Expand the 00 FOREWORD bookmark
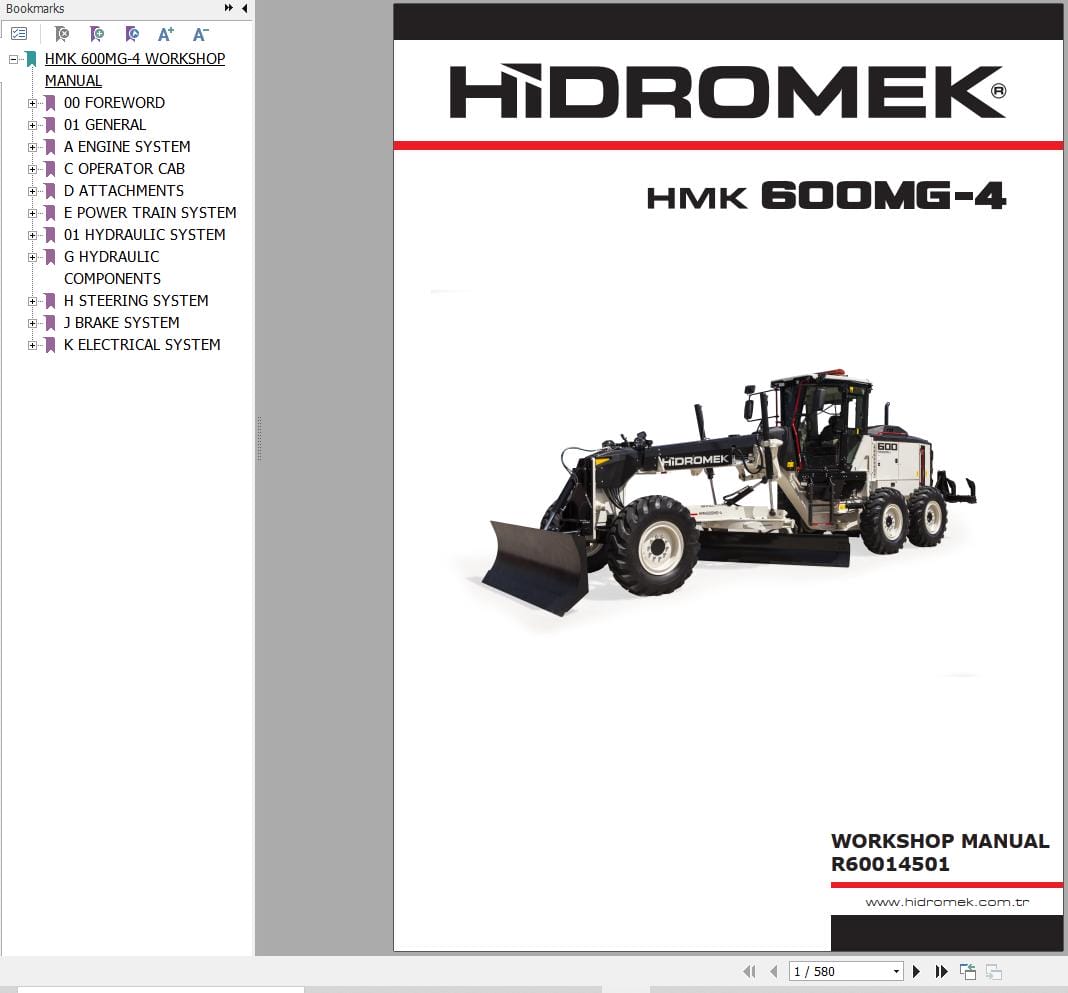Screen dimensions: 1068x993 pos(32,103)
